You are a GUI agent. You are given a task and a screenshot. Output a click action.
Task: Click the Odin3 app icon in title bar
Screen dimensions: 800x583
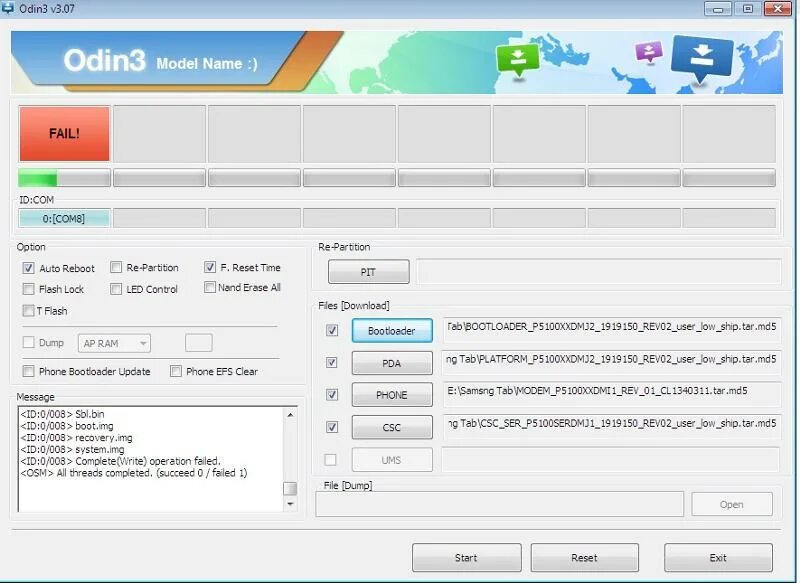pos(8,8)
